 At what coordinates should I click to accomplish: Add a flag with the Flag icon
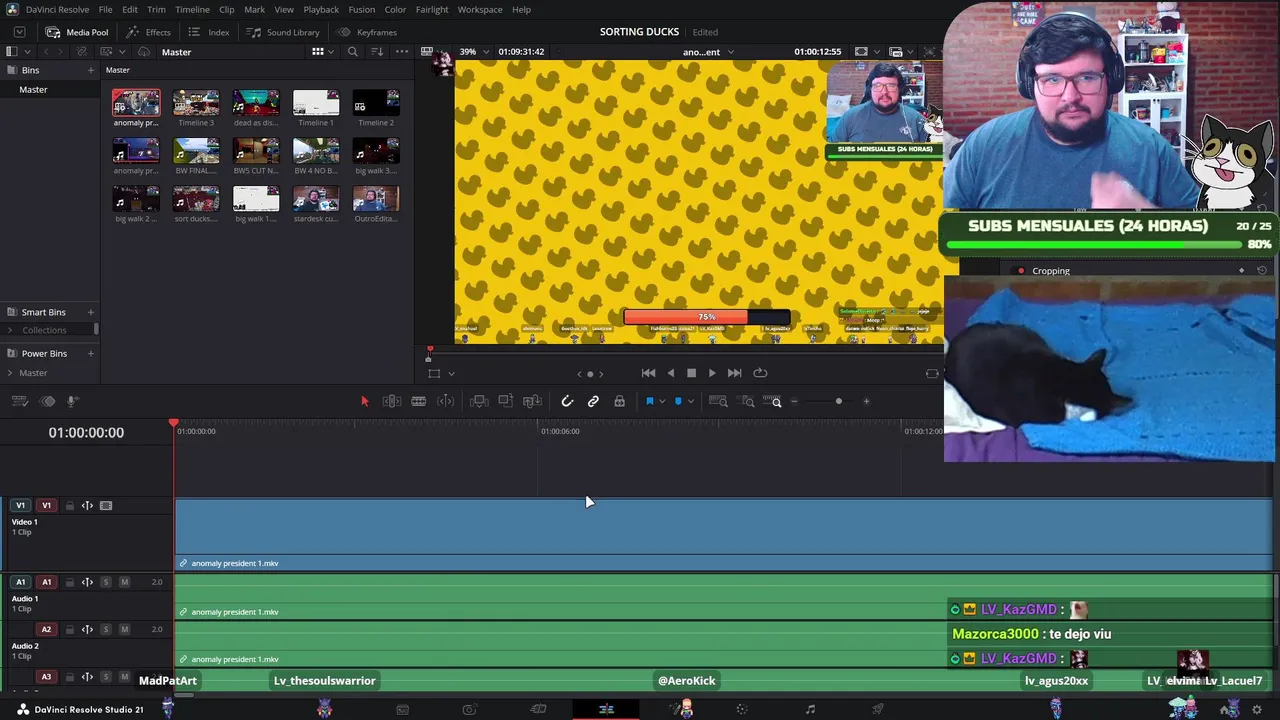(649, 401)
